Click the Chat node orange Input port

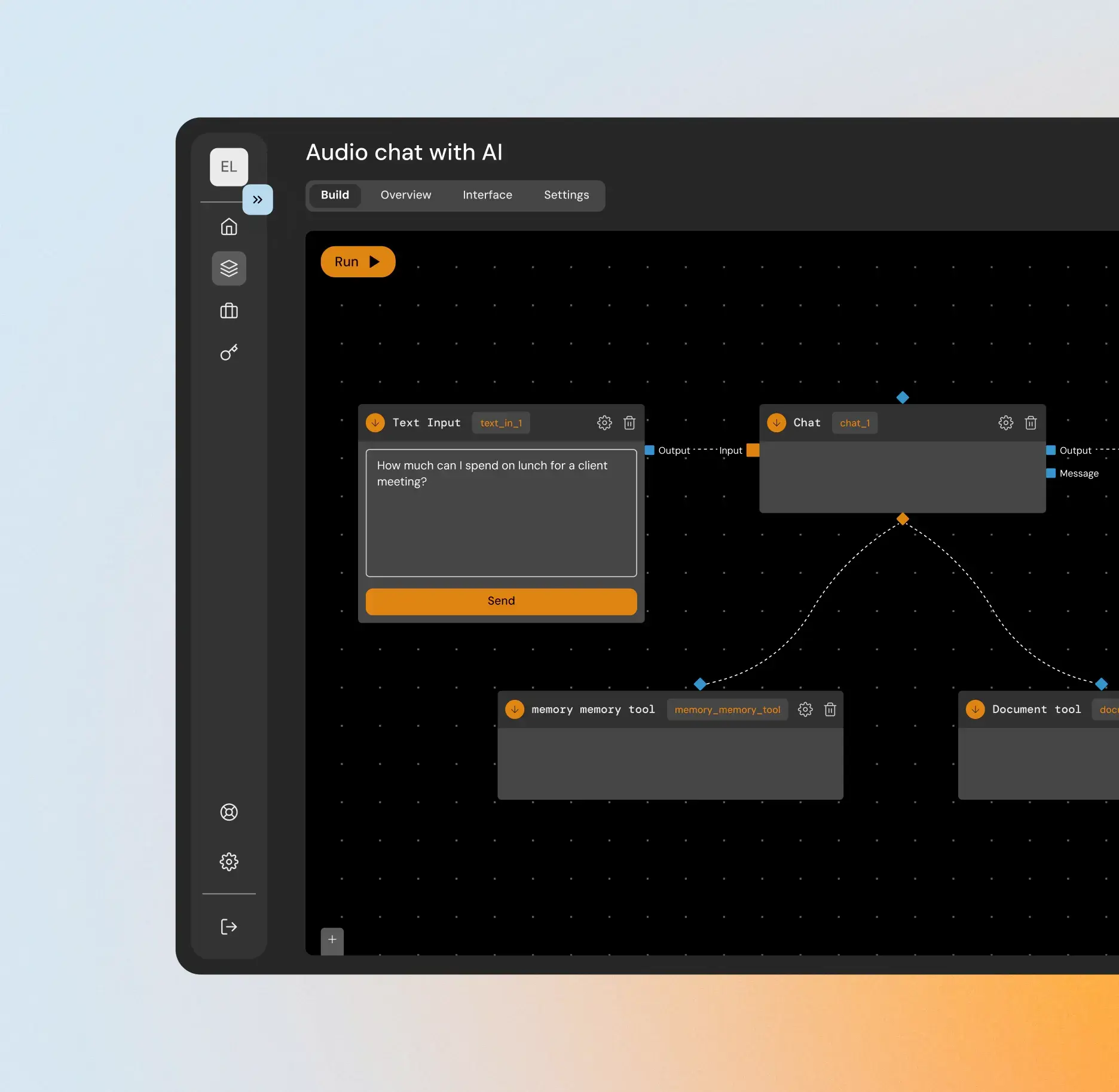[753, 450]
